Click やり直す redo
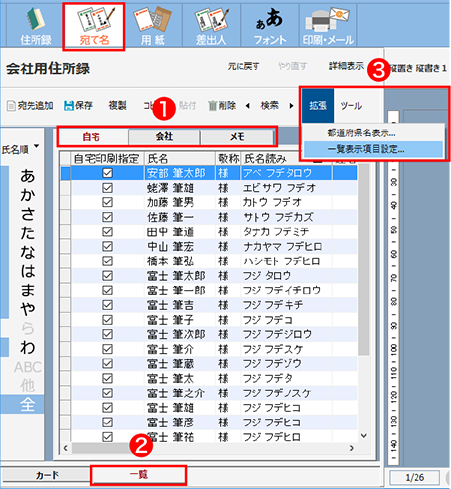Screen dimensions: 451x489 coord(292,67)
